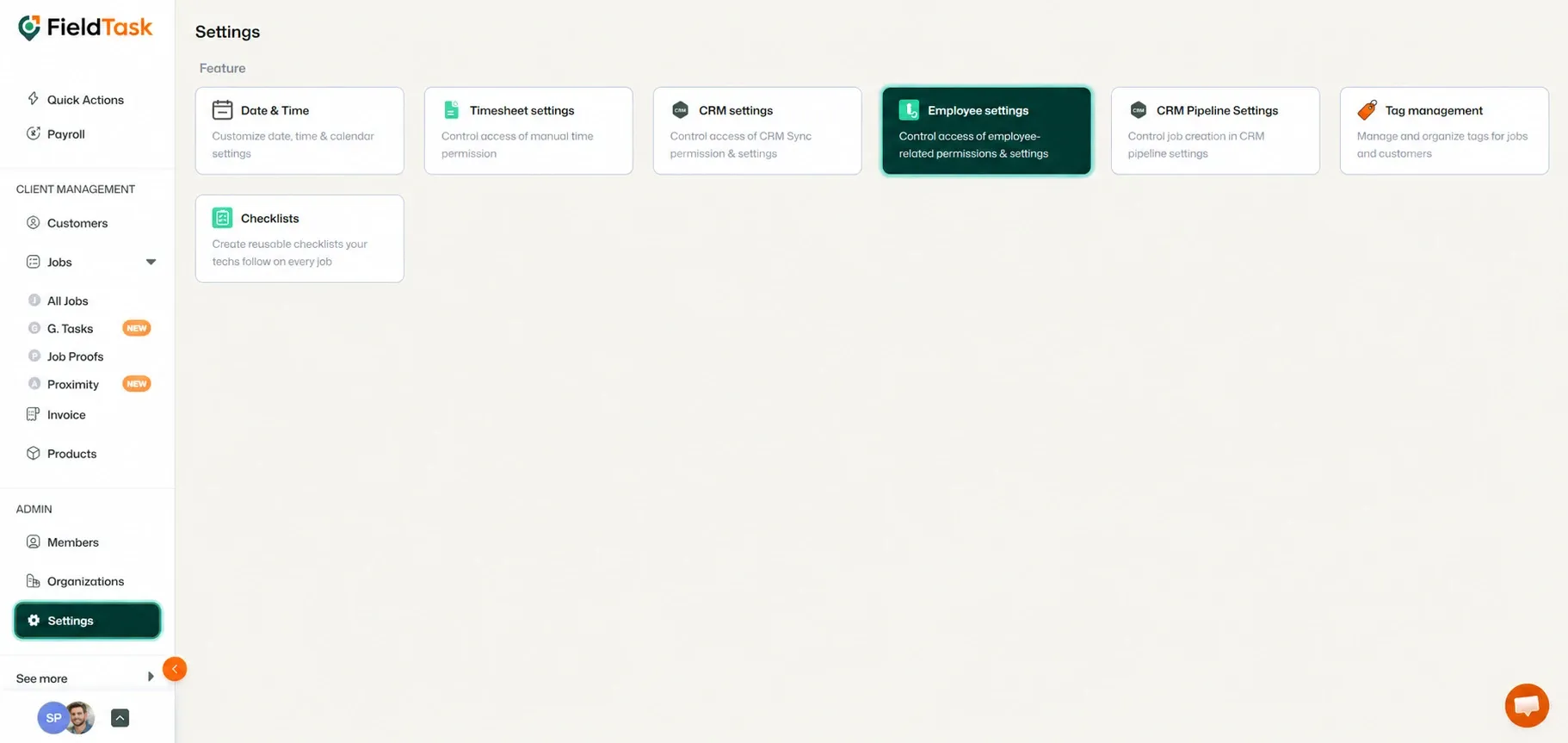Click the Members person icon

click(34, 542)
